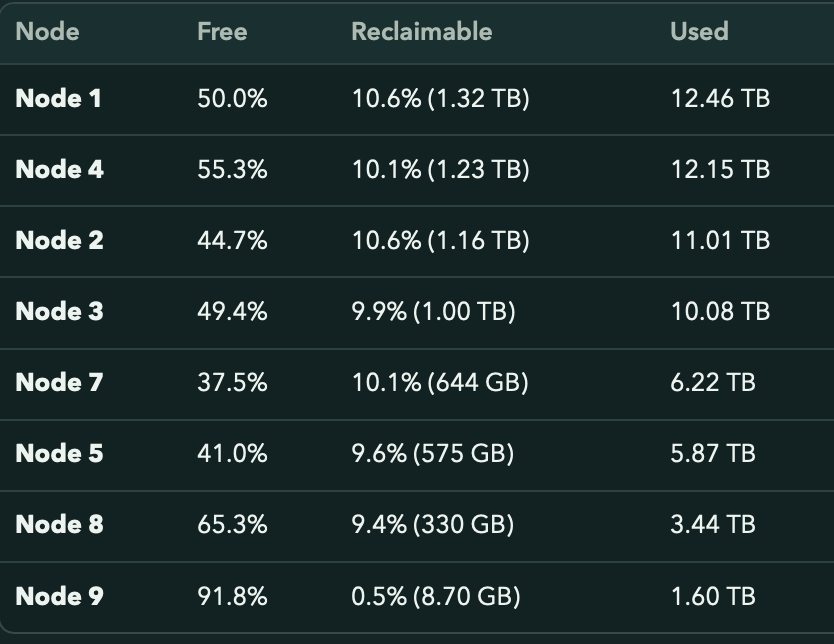Sort by the Free column header

[222, 31]
